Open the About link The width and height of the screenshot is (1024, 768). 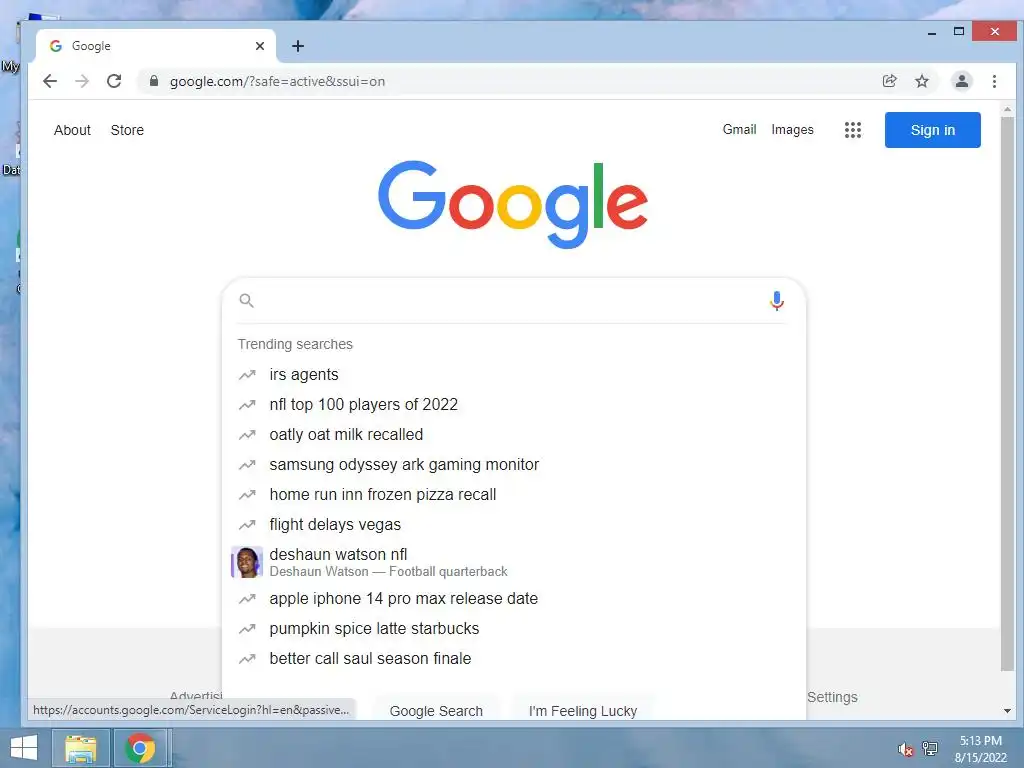pos(72,130)
